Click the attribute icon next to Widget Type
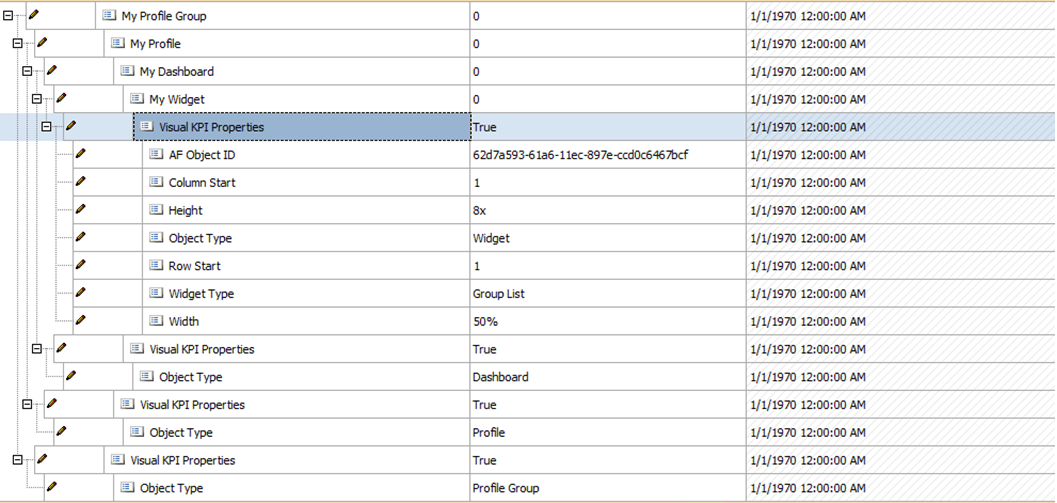The image size is (1057, 503). 156,294
